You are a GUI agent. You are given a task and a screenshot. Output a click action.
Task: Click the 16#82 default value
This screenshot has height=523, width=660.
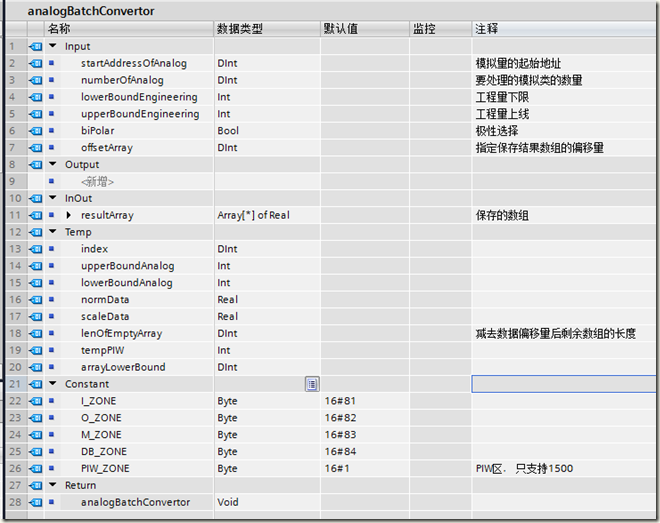click(x=340, y=417)
